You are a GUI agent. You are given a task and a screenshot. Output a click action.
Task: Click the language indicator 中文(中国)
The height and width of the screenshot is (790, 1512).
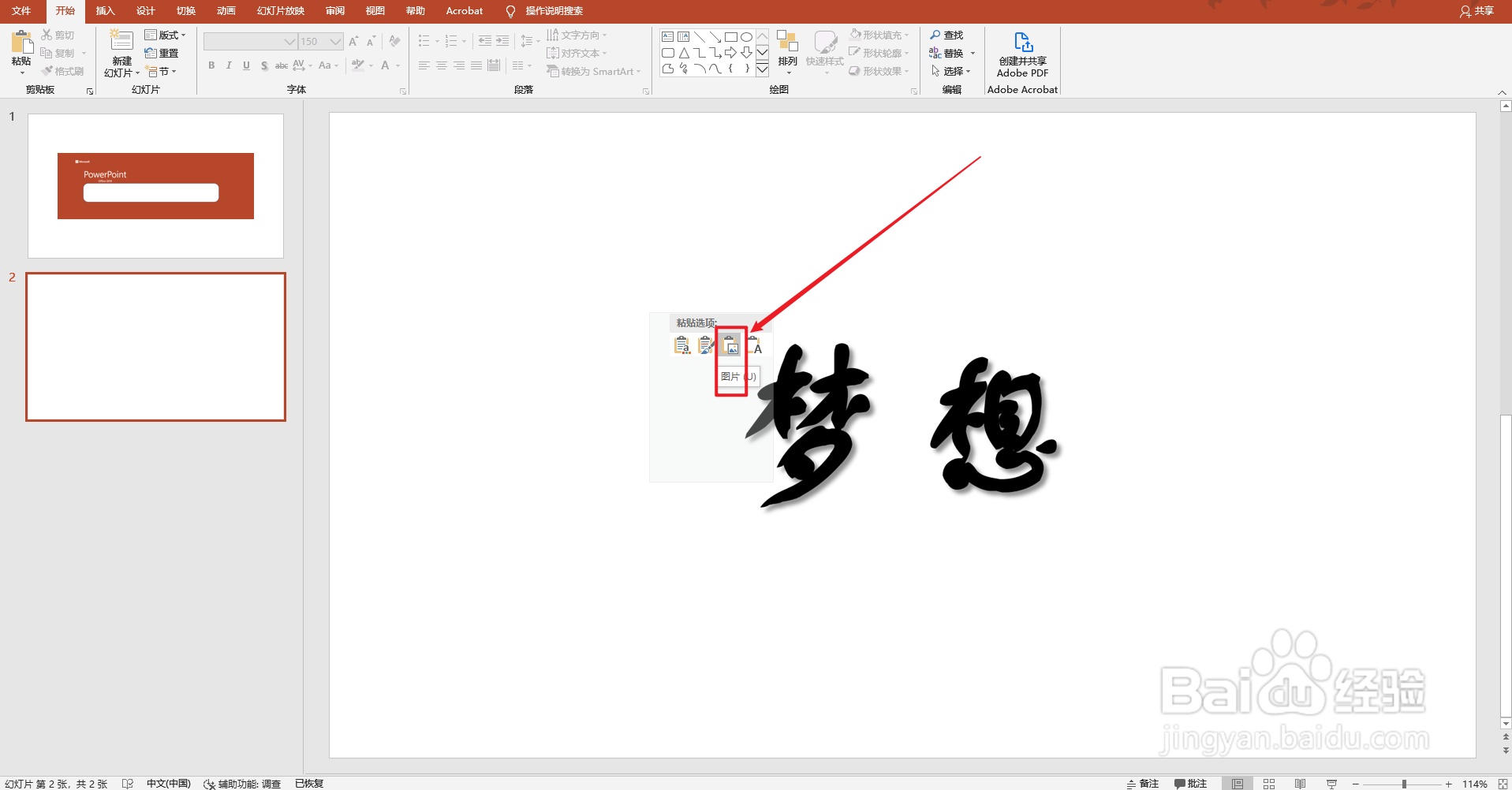tap(168, 784)
